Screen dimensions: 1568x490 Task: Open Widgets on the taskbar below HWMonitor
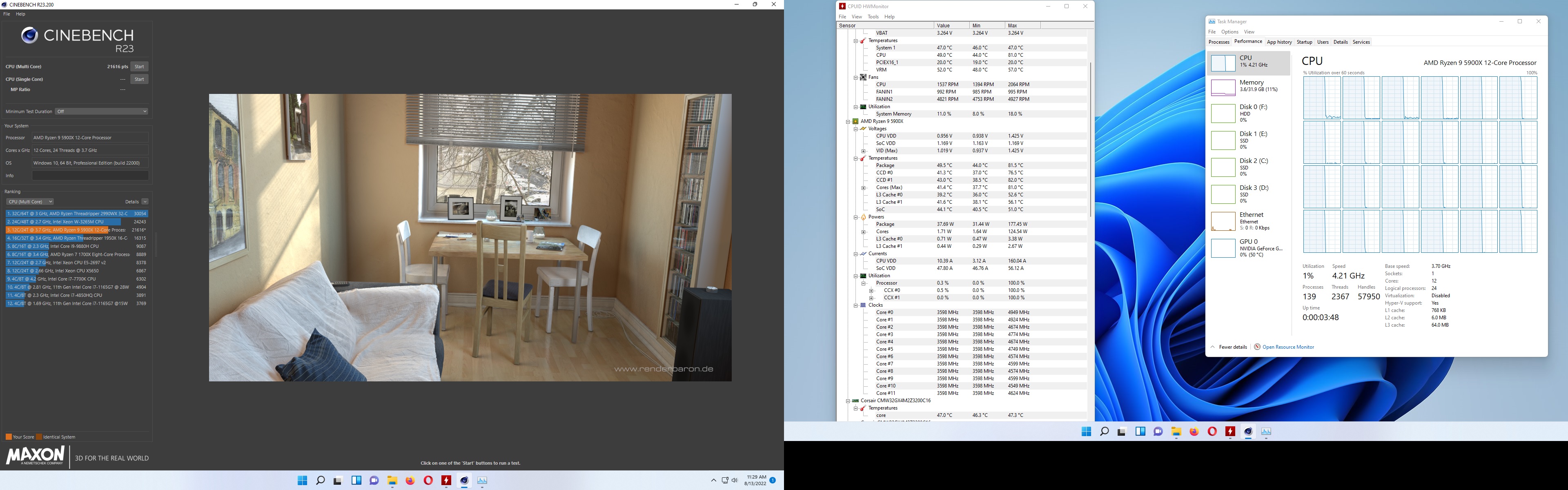pos(1140,432)
